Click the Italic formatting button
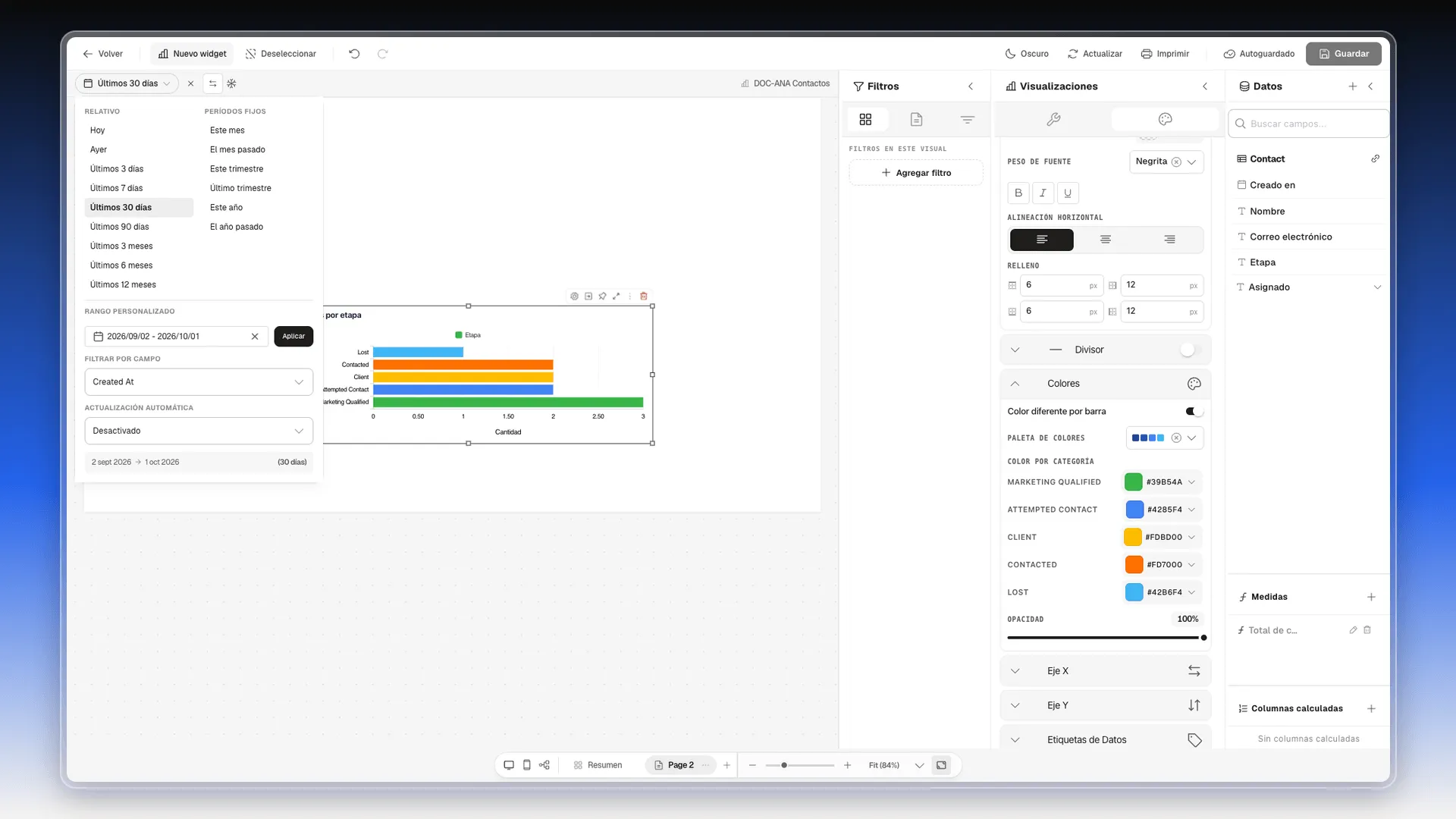 (1043, 193)
